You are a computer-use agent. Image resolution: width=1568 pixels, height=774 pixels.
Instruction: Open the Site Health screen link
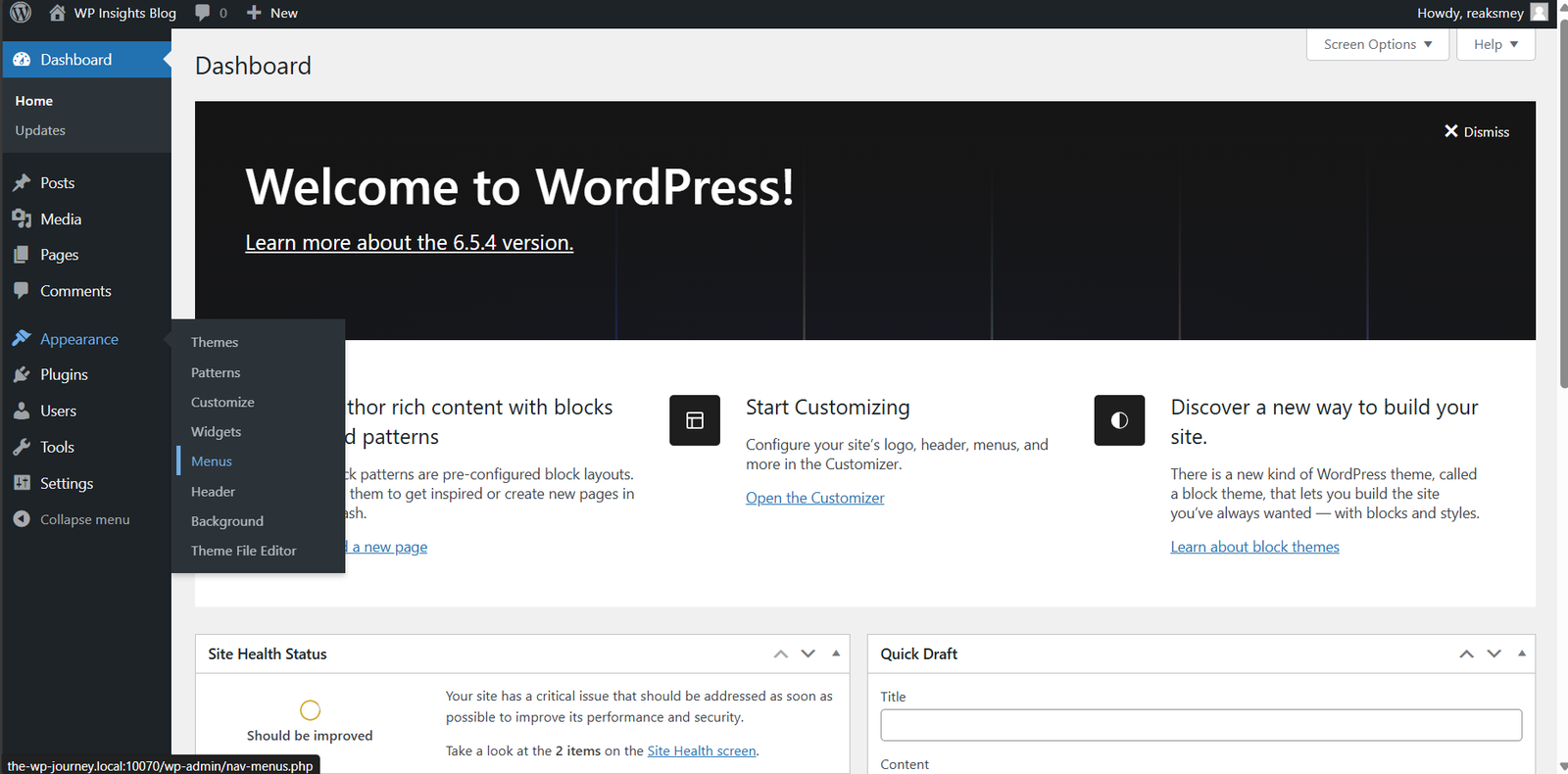[x=702, y=750]
